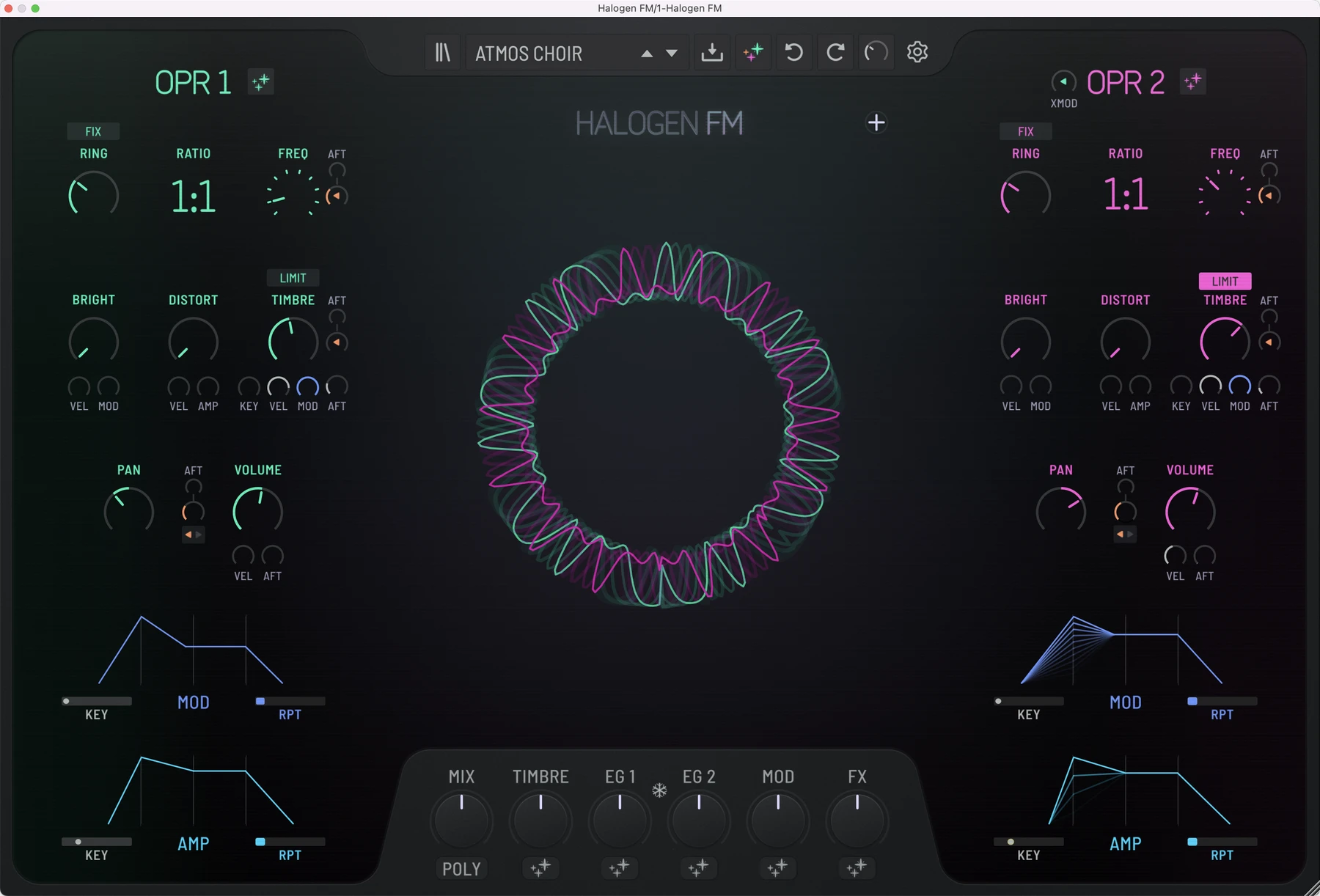
Task: Click OPR 2 volume VEL mini knob
Action: point(1175,555)
